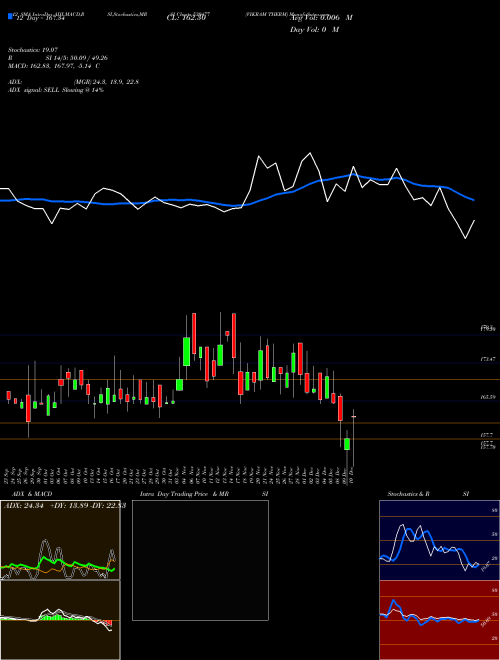Click the right end of the blue SMA line
The height and width of the screenshot is (660, 500).
[x=474, y=200]
